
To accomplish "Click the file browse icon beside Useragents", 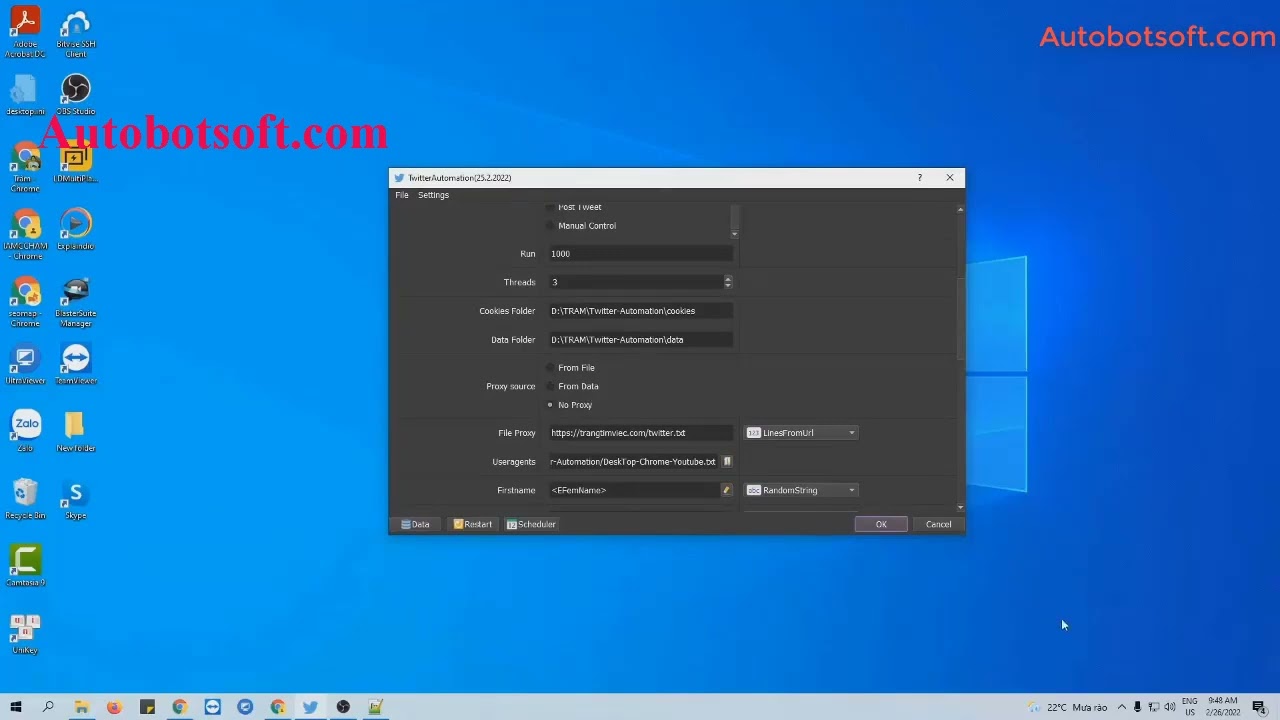I will point(727,461).
